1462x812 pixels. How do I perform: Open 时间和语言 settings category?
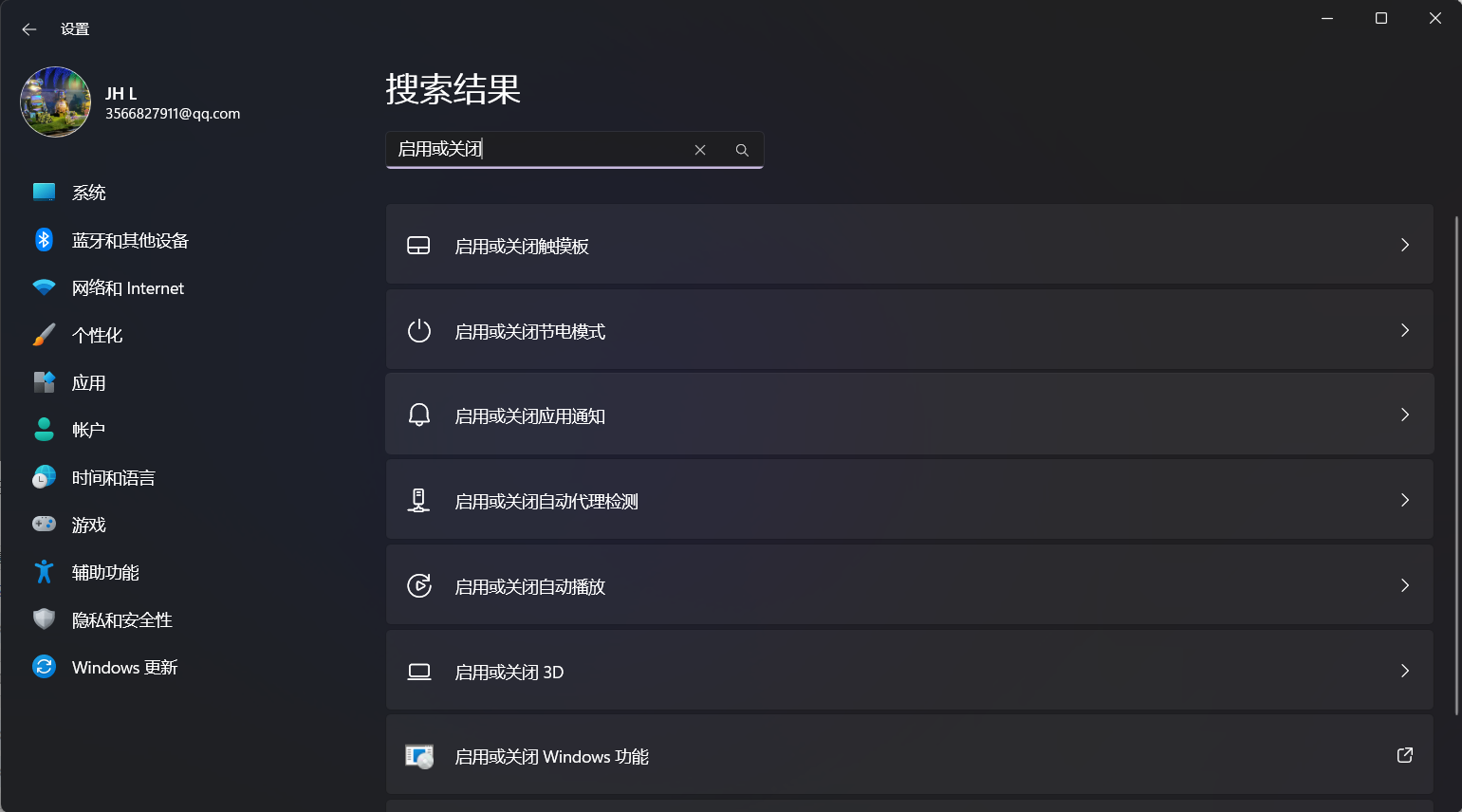click(x=114, y=478)
